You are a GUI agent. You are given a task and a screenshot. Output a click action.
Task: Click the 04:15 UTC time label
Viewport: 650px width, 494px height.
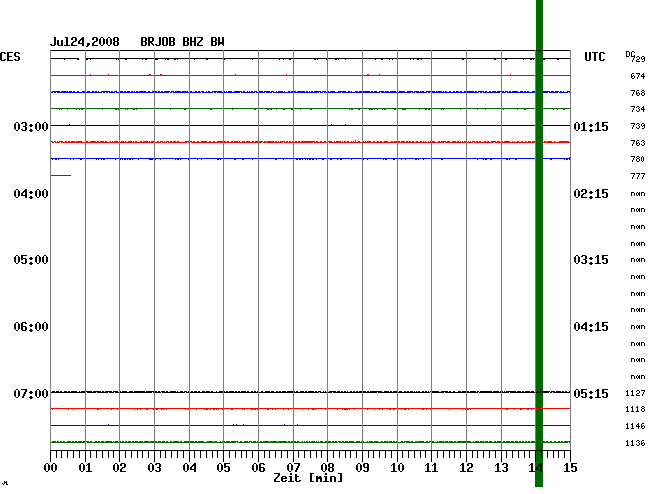click(x=591, y=327)
